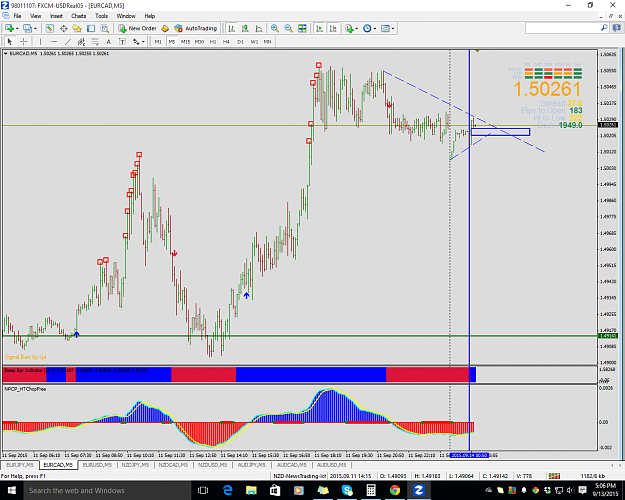
Task: Tile chart windows with toolbar icon
Action: point(302,28)
